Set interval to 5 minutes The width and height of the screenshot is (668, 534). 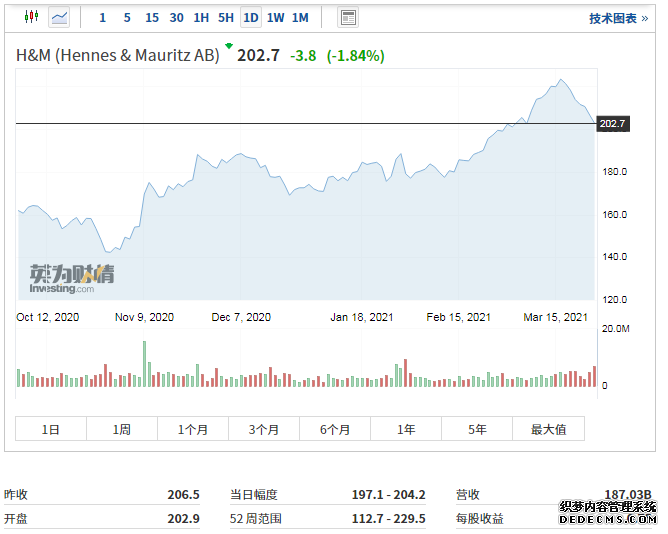point(127,17)
